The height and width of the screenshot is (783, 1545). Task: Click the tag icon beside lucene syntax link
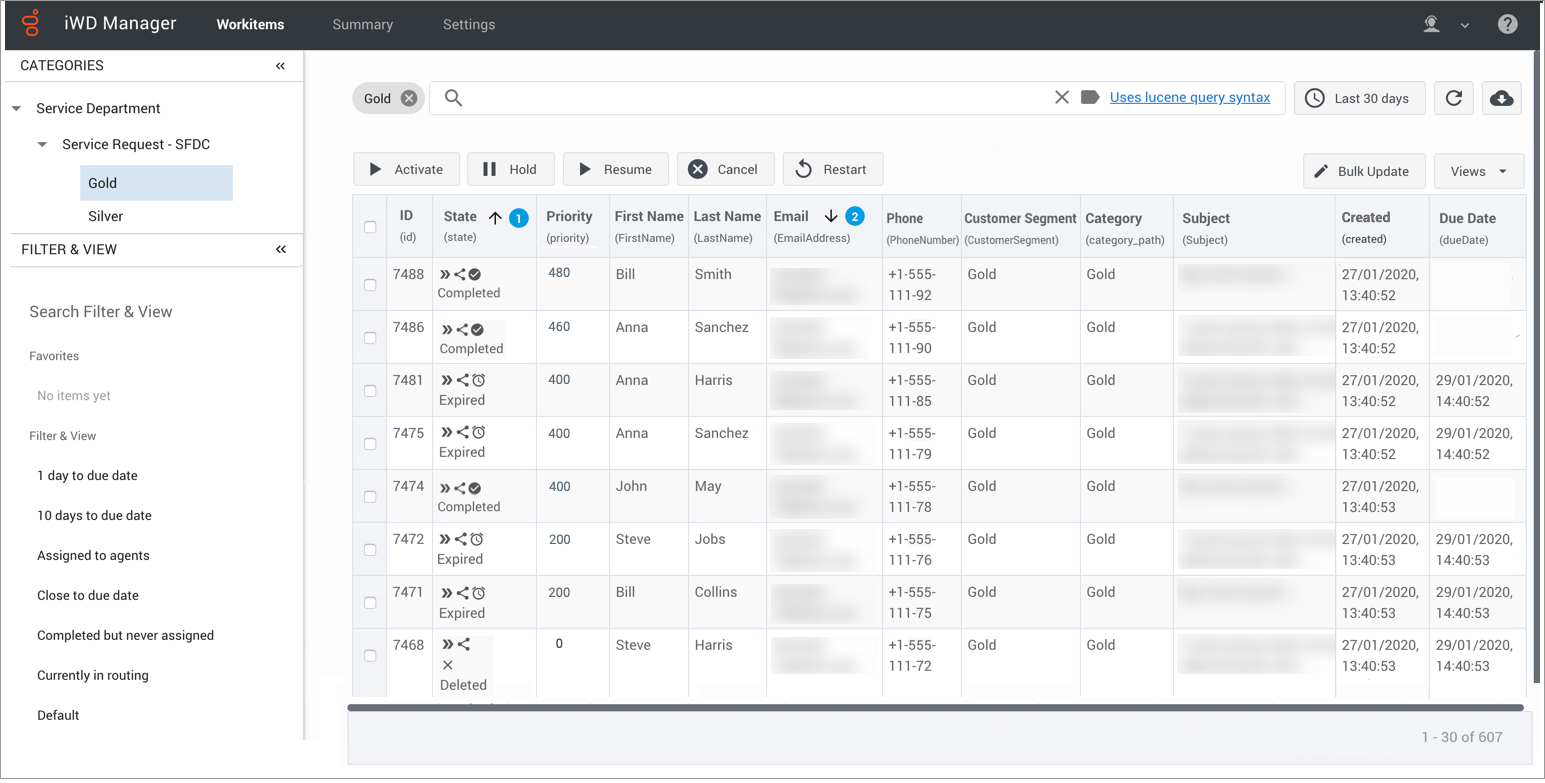pos(1090,97)
